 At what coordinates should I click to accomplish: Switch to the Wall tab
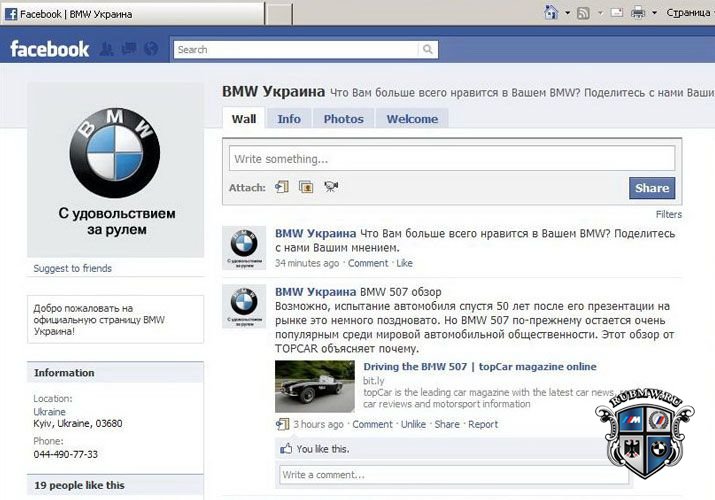point(244,119)
